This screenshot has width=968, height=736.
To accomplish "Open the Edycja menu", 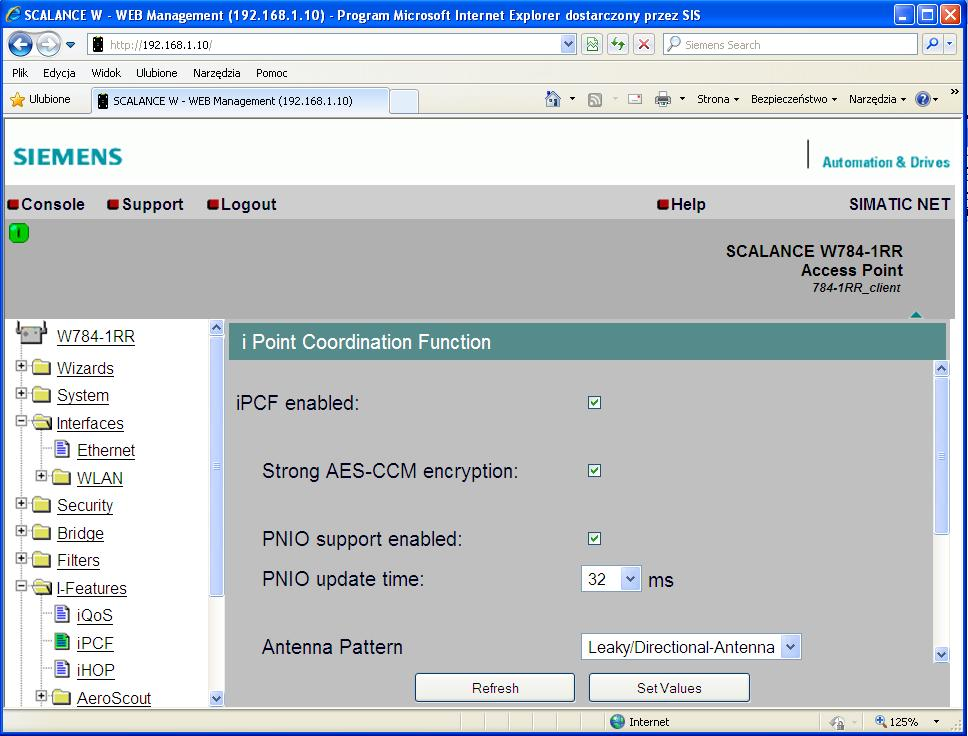I will tap(59, 73).
